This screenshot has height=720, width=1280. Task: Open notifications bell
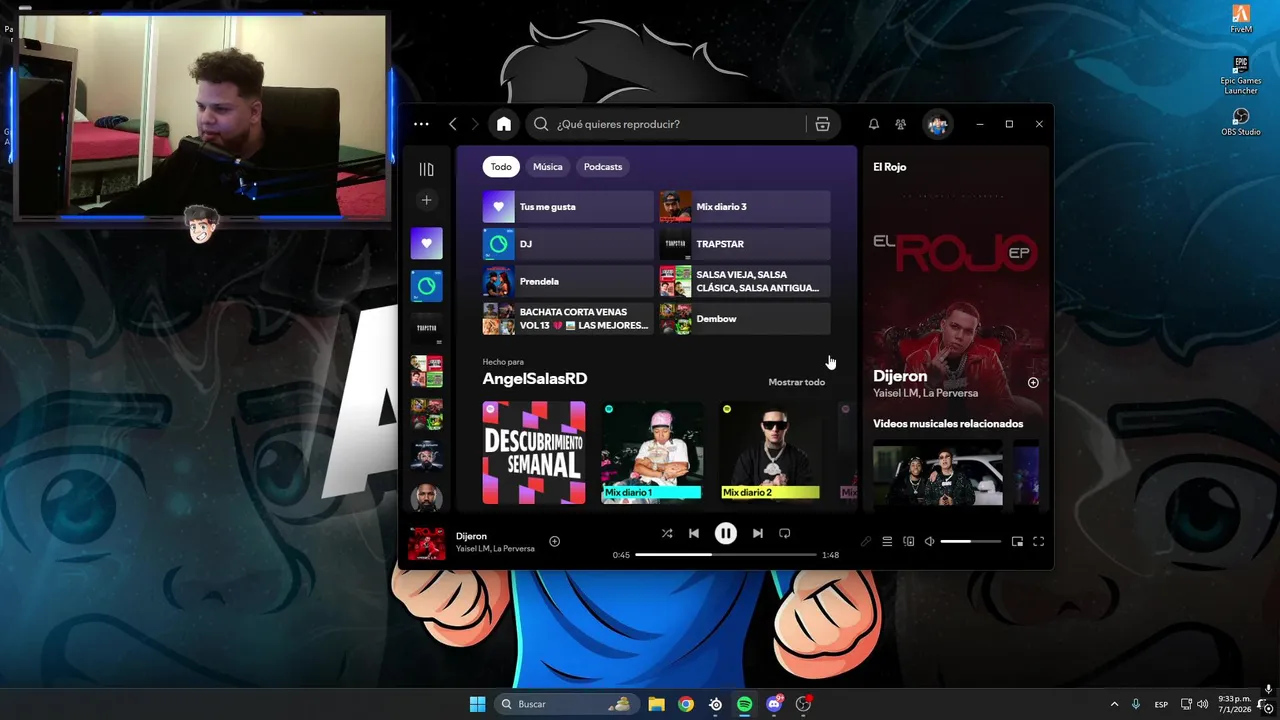click(x=874, y=124)
